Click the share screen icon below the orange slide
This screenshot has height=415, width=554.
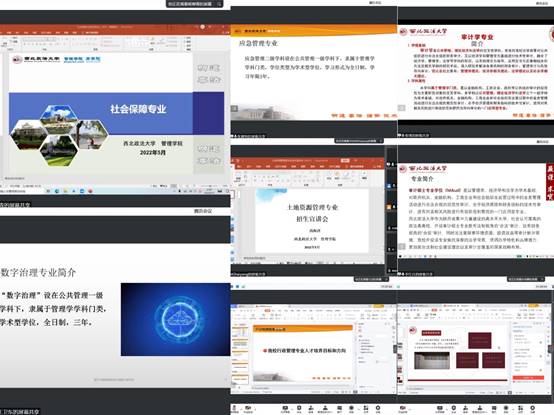click(x=285, y=409)
